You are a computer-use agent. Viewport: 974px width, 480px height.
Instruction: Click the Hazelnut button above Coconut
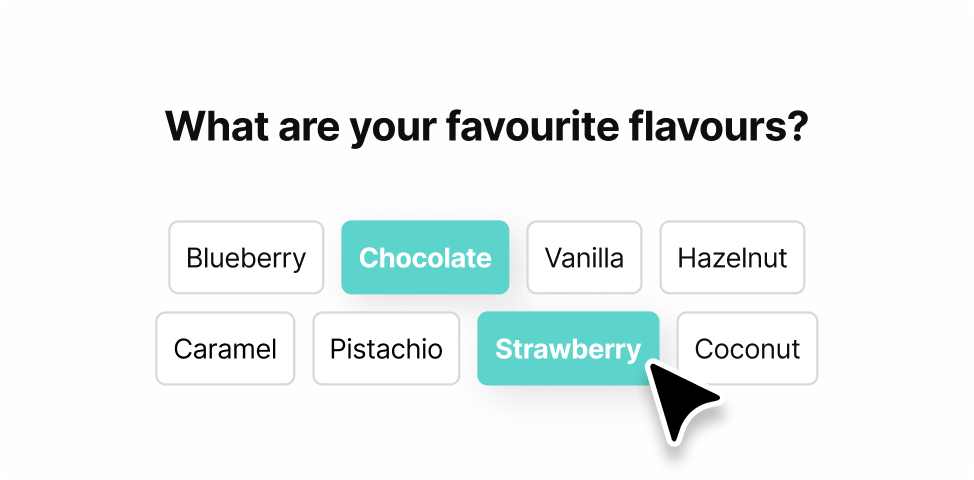click(x=732, y=258)
